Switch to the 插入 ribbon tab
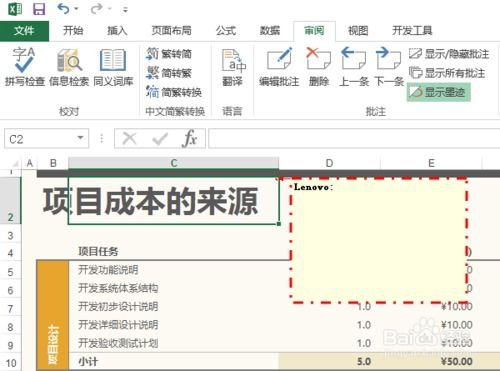The height and width of the screenshot is (371, 500). (117, 31)
